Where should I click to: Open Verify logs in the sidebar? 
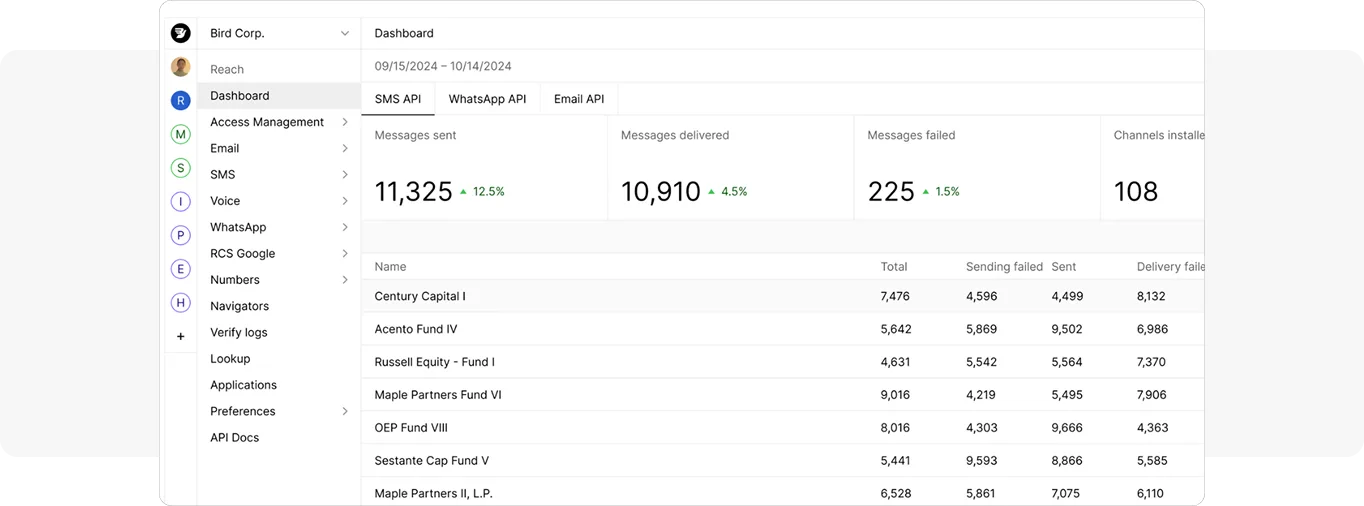click(x=239, y=332)
